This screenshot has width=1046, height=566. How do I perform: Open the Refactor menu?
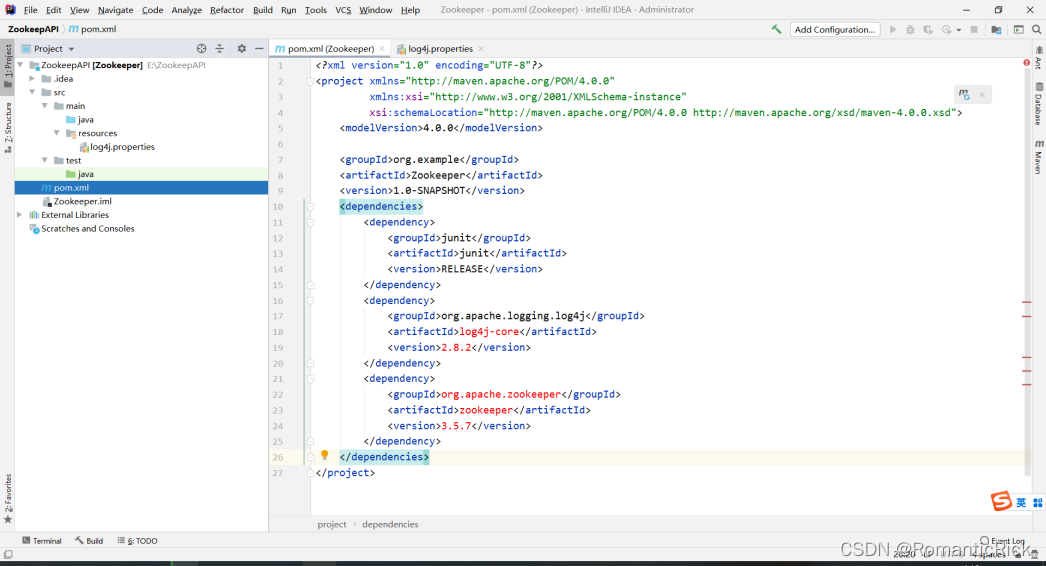(x=227, y=10)
